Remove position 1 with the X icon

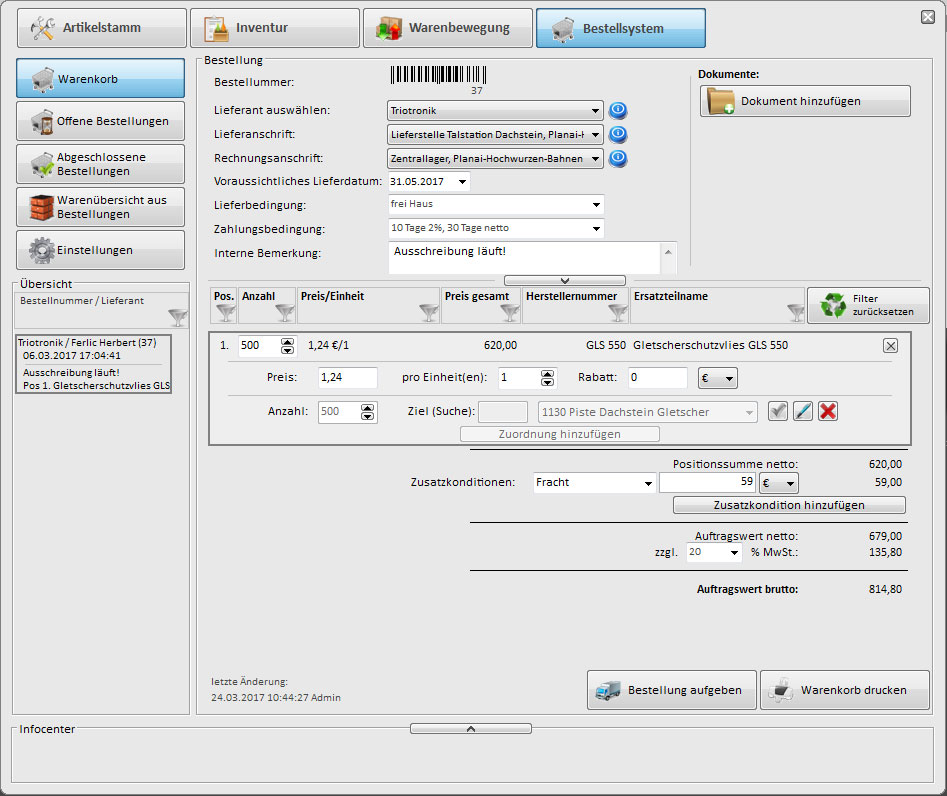tap(891, 345)
